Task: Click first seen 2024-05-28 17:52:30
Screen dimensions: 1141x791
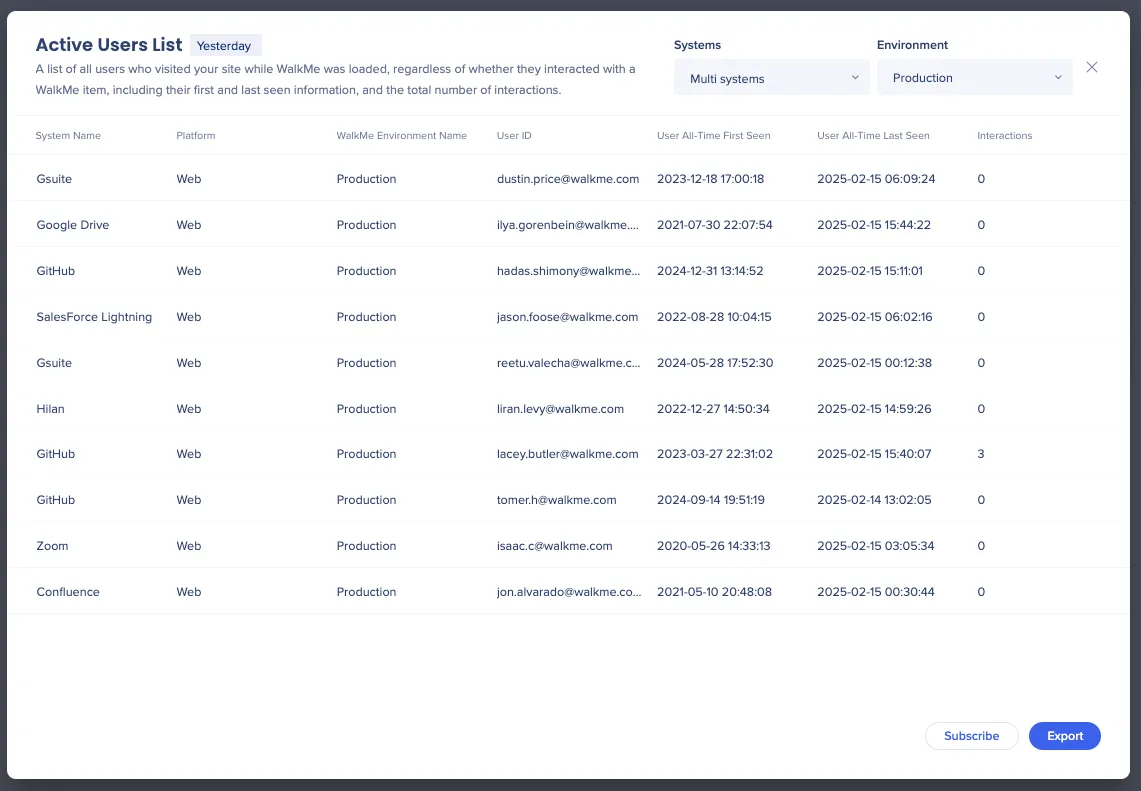Action: [715, 362]
